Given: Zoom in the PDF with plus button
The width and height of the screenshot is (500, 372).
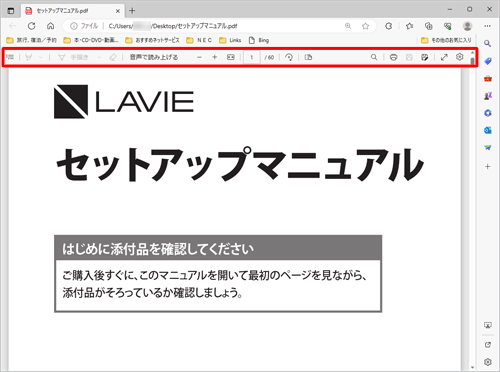Looking at the screenshot, I should [x=215, y=57].
